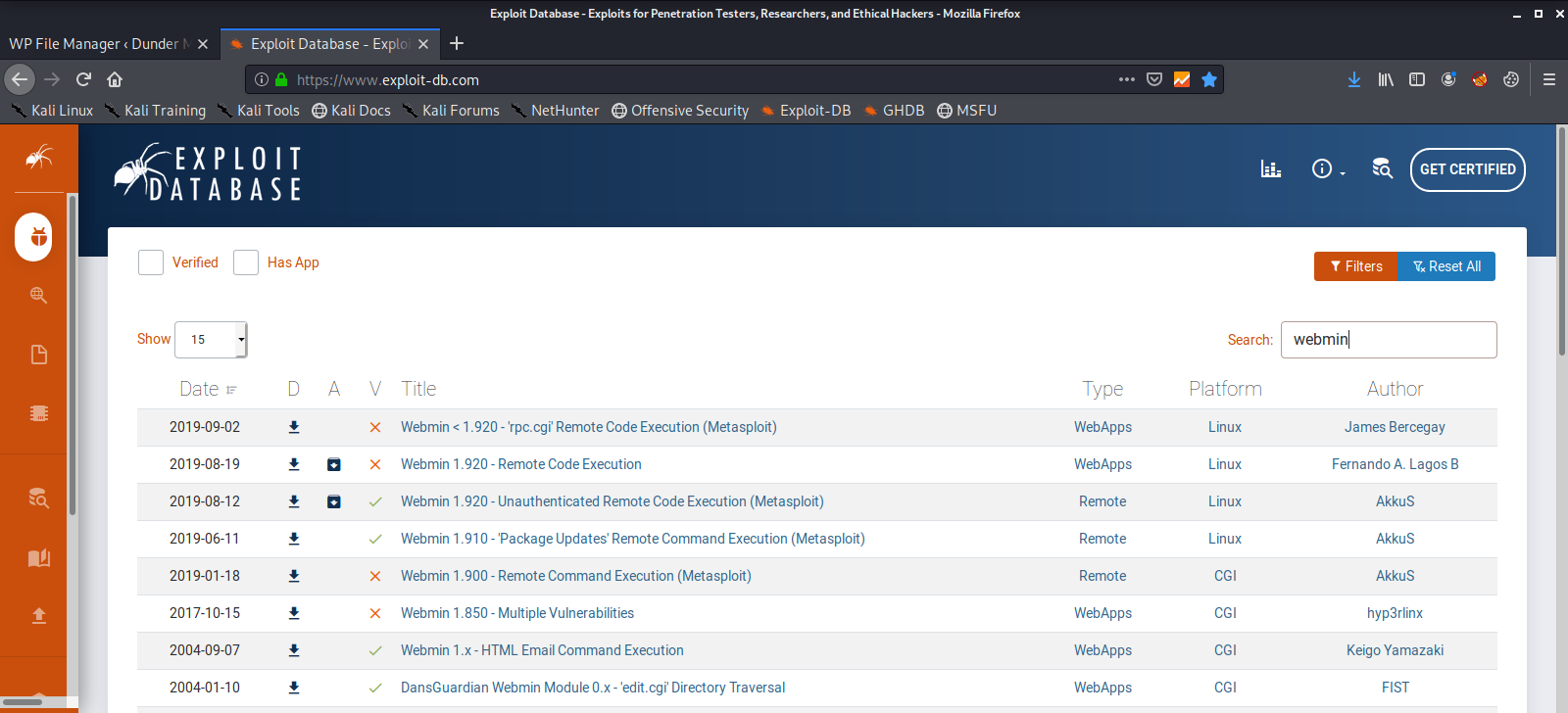
Task: Open the Webmin 1.850 - Multiple Vulnerabilities link
Action: click(517, 613)
